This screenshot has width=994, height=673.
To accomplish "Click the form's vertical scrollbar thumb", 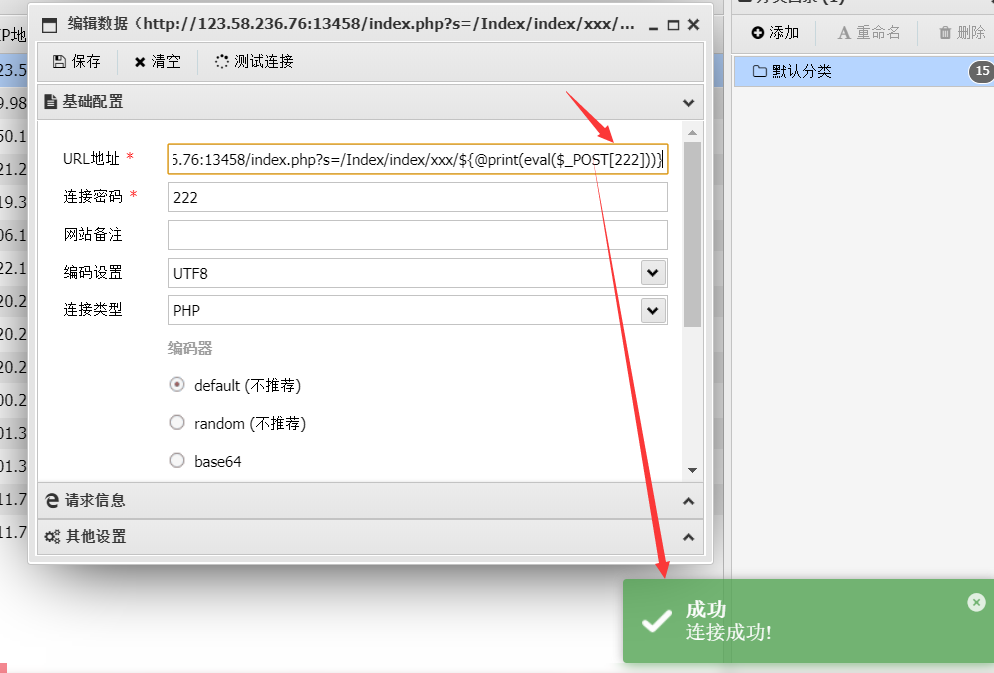I will 692,234.
